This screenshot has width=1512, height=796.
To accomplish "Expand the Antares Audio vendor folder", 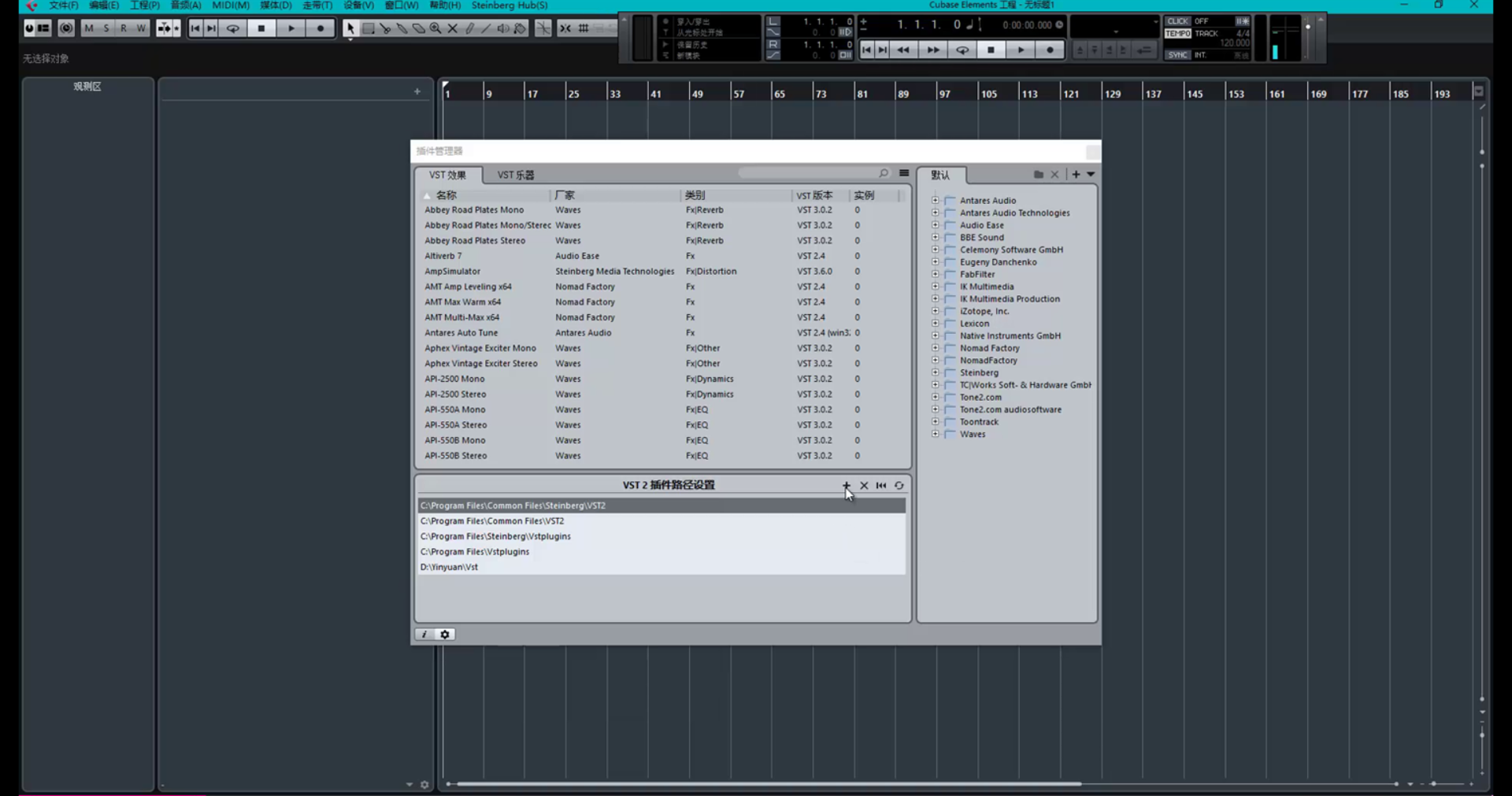I will 936,200.
